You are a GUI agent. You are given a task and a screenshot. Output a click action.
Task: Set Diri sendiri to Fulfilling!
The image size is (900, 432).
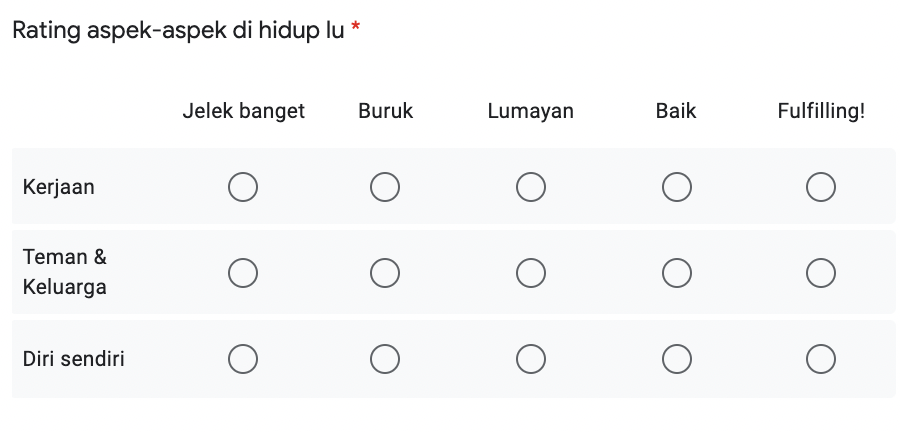[821, 358]
